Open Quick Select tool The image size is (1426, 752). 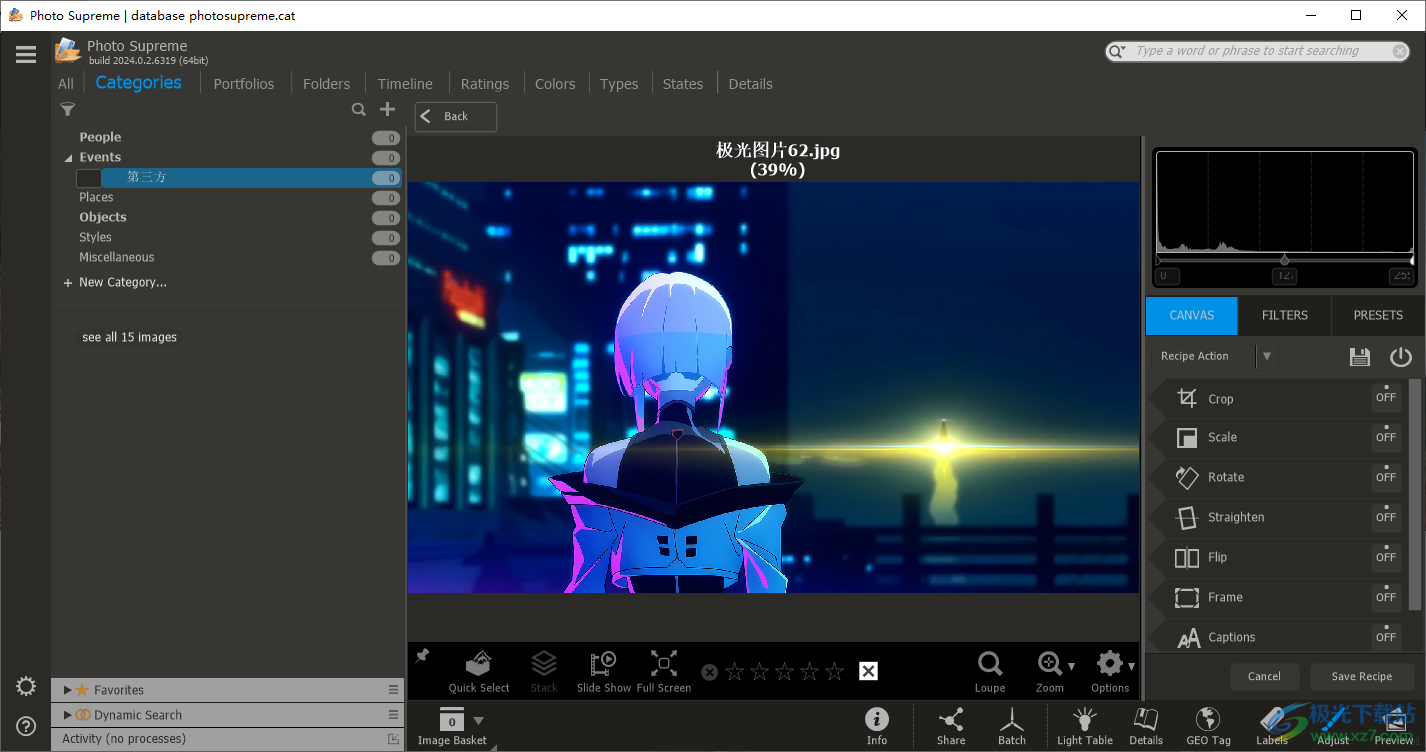coord(479,671)
